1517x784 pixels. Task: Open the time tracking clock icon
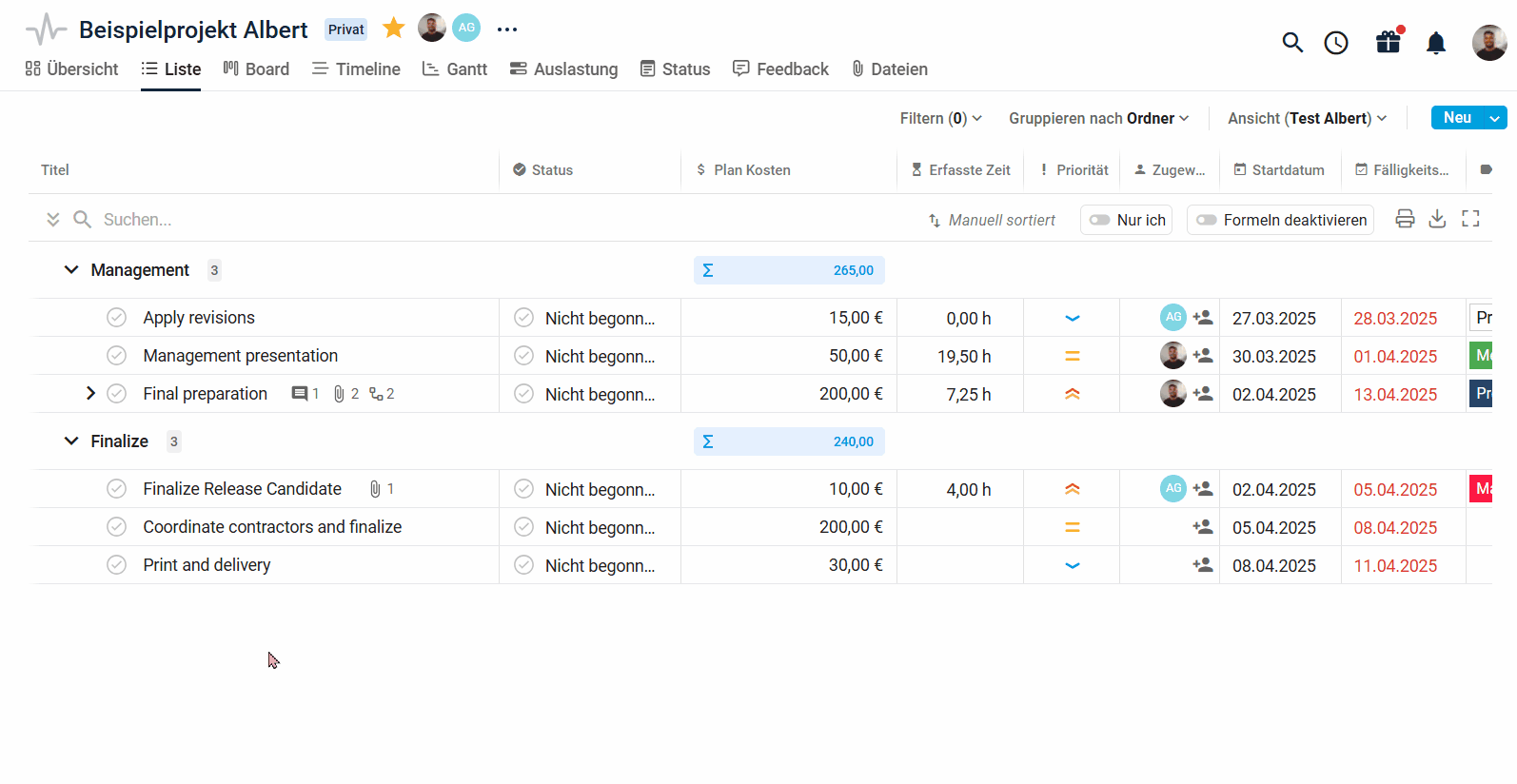coord(1336,43)
